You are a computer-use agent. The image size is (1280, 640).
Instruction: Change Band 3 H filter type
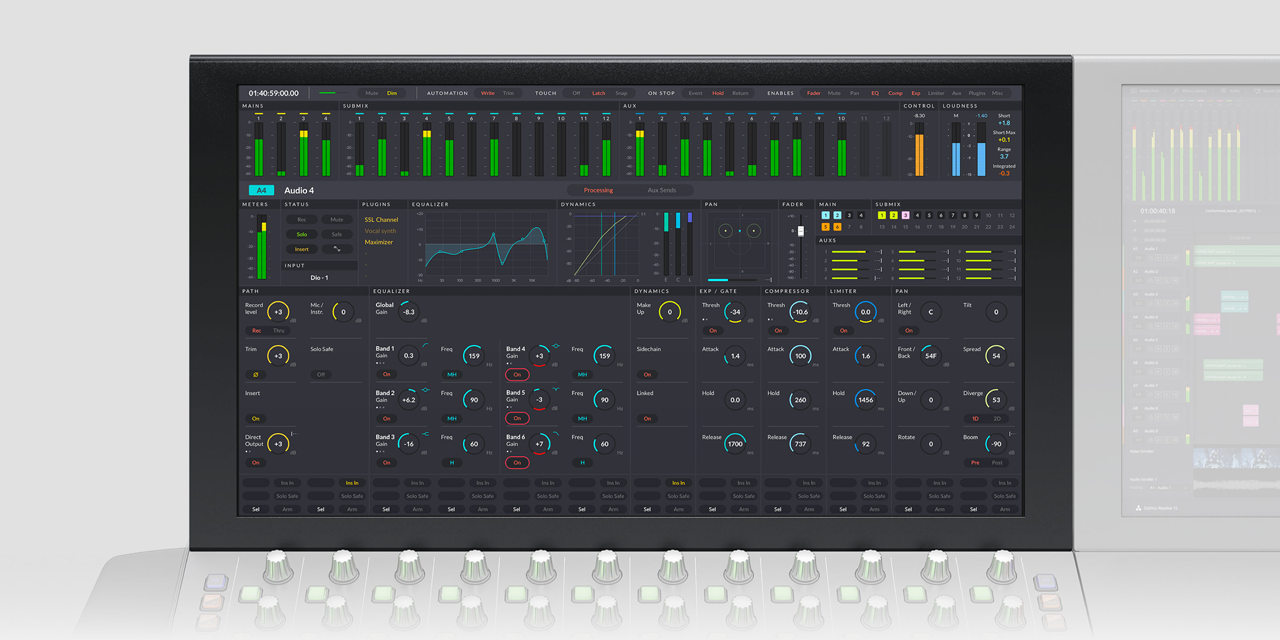[452, 463]
